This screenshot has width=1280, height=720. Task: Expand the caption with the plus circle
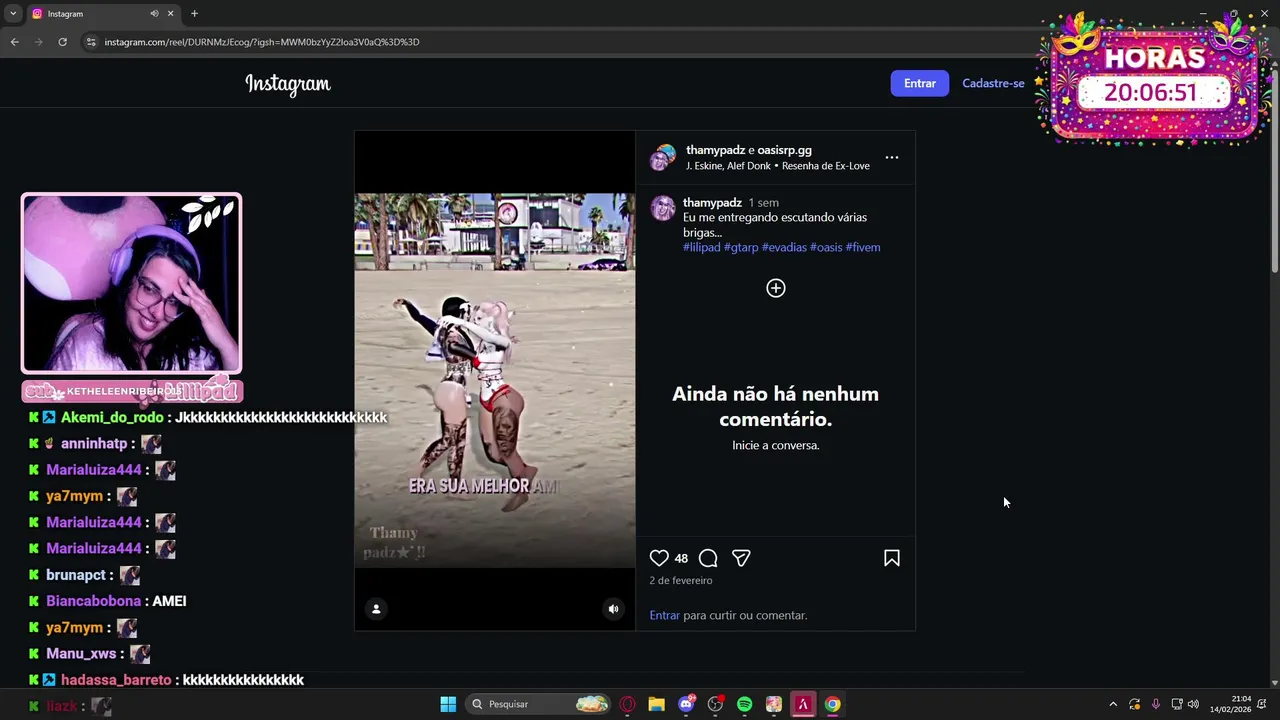(x=776, y=288)
